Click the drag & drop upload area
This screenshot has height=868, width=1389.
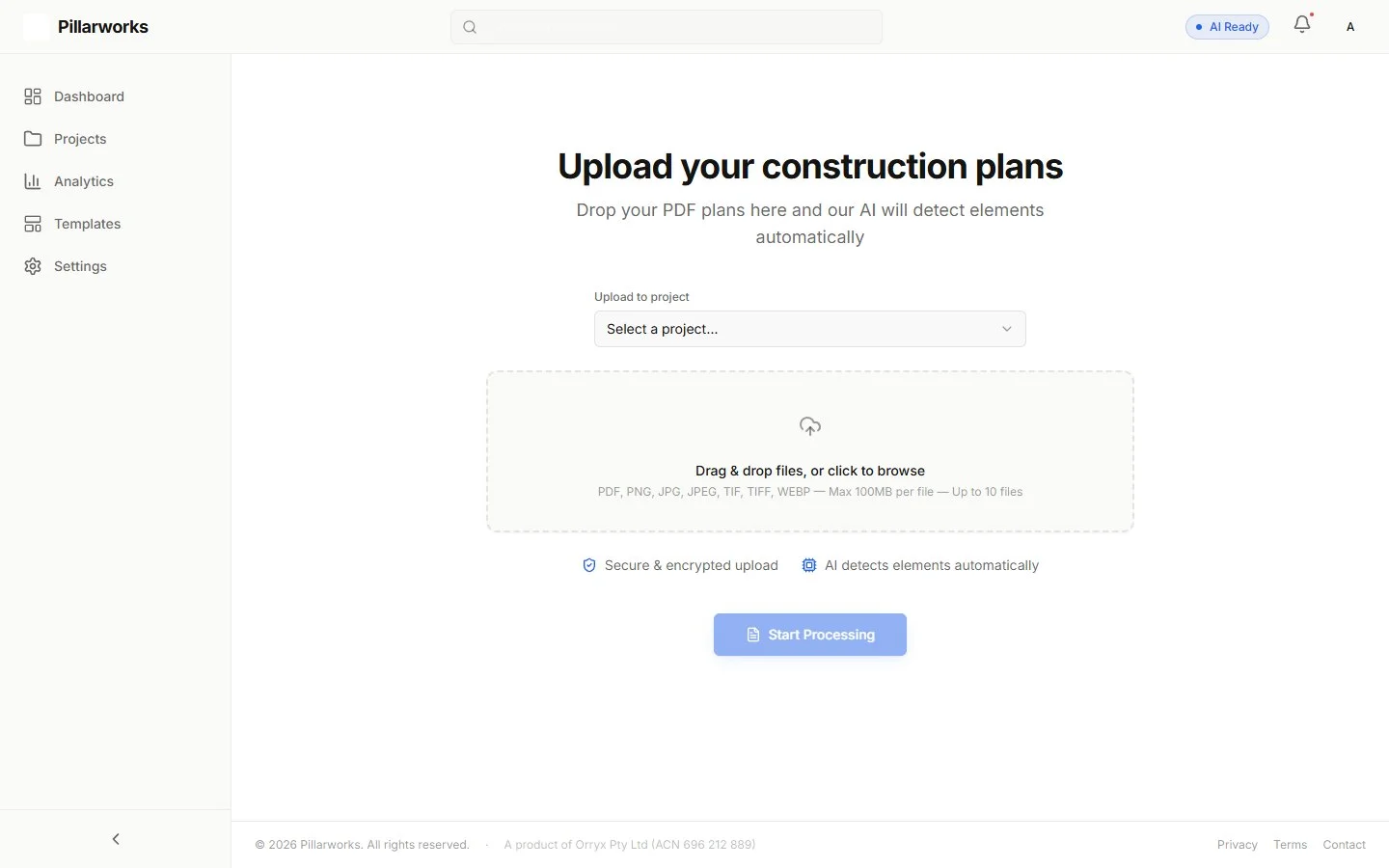[810, 451]
